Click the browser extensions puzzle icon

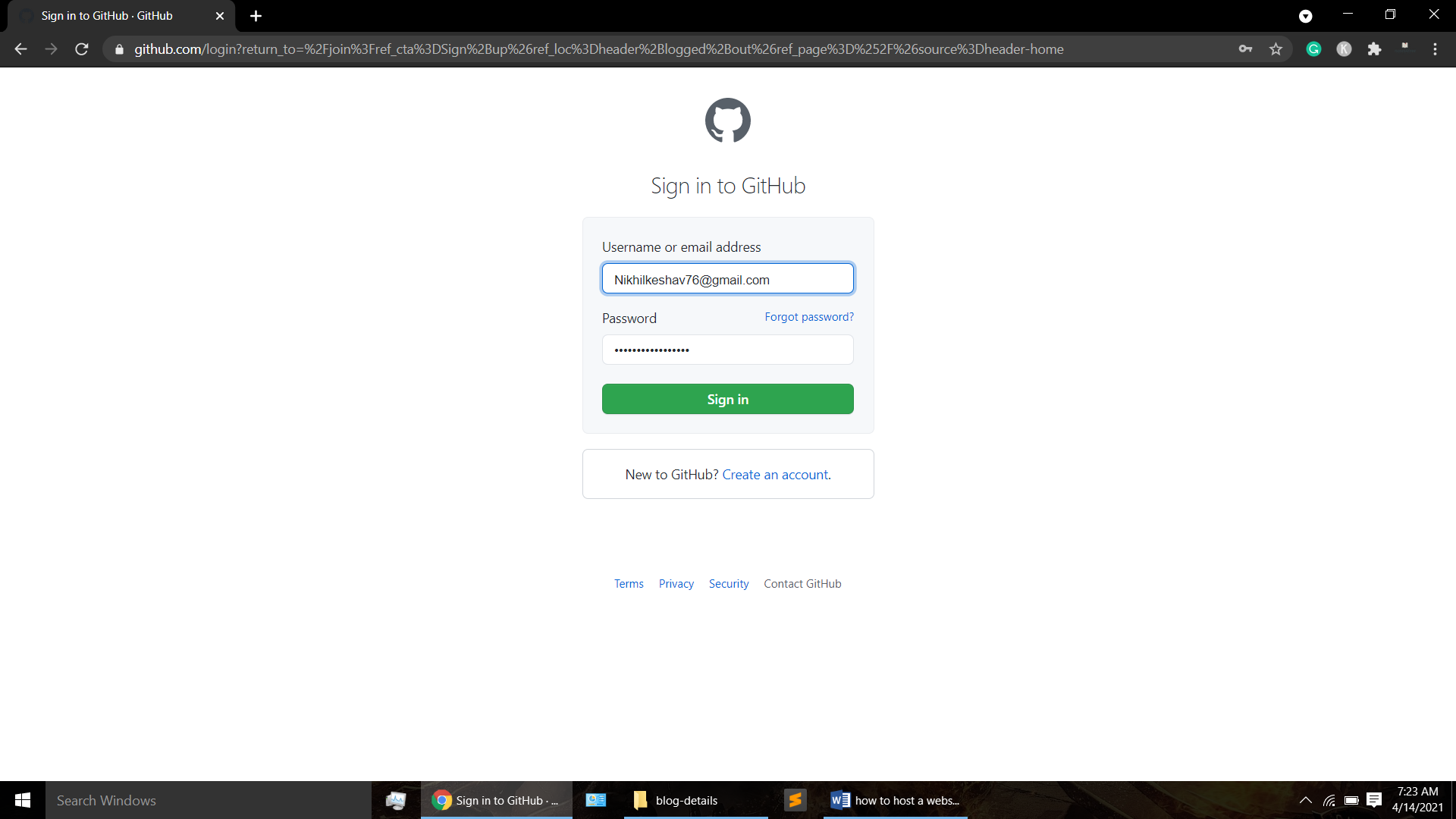1375,49
